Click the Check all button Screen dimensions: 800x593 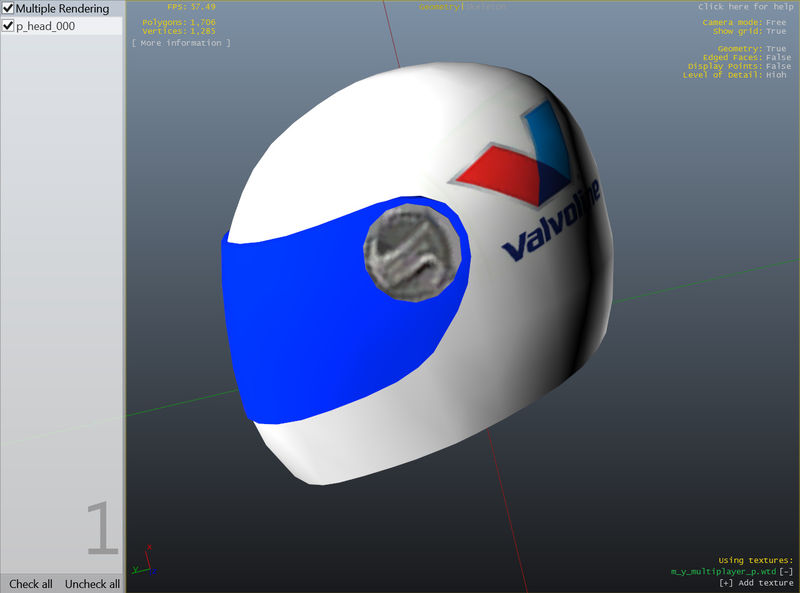pyautogui.click(x=31, y=584)
